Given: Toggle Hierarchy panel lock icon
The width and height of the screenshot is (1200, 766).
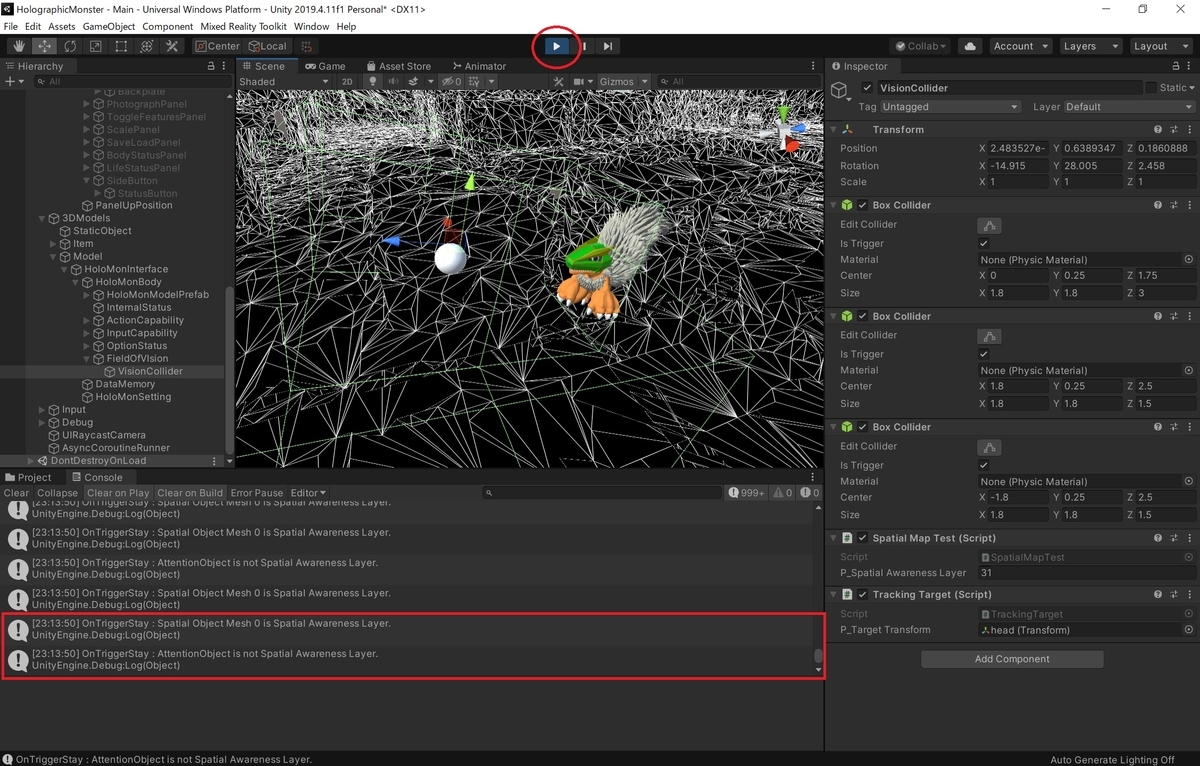Looking at the screenshot, I should point(210,66).
